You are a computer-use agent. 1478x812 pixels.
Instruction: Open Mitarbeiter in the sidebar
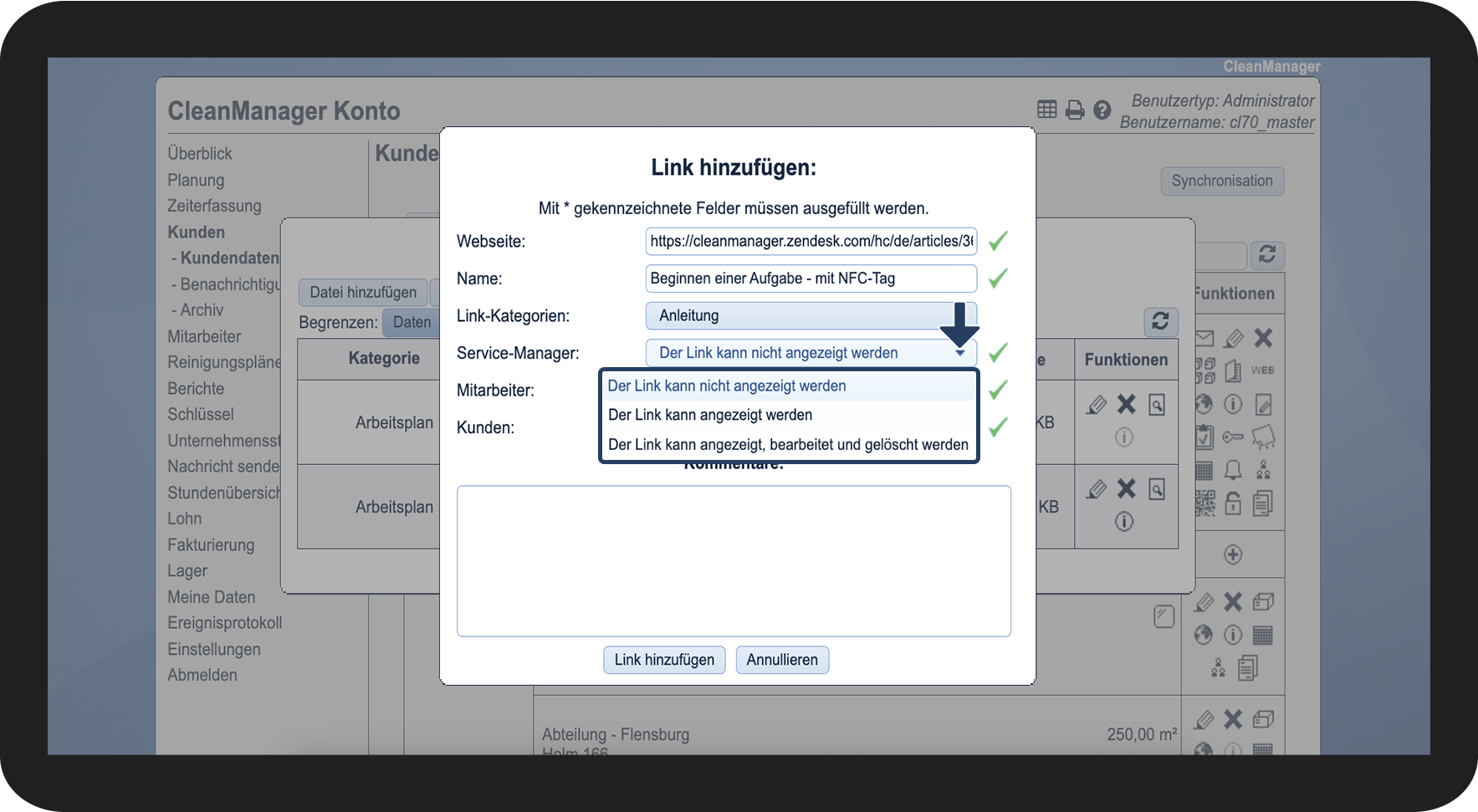204,336
